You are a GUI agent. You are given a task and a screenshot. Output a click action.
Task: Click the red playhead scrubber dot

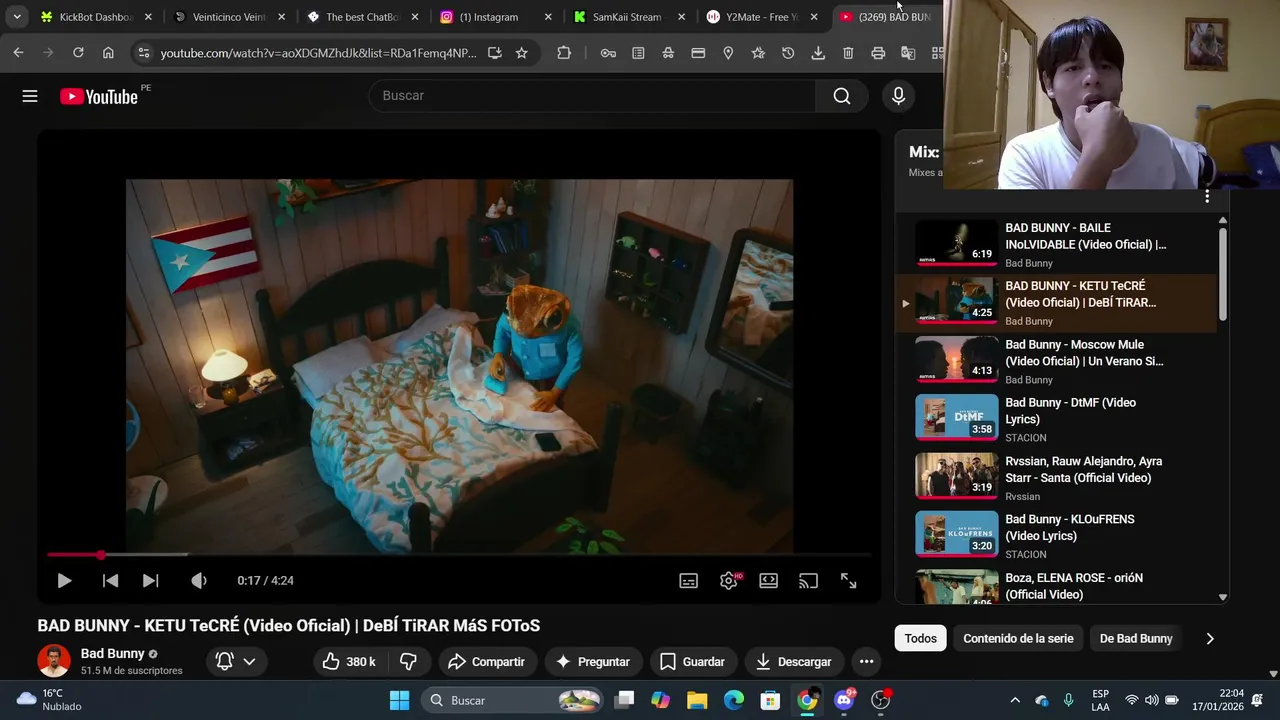pos(100,554)
